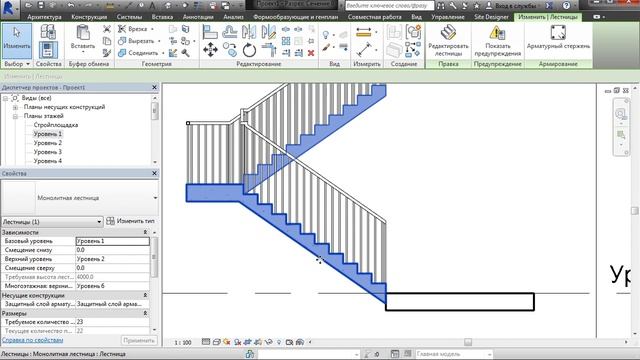Click the red Delete X icon
Viewport: 640px width, 360px height.
click(311, 53)
